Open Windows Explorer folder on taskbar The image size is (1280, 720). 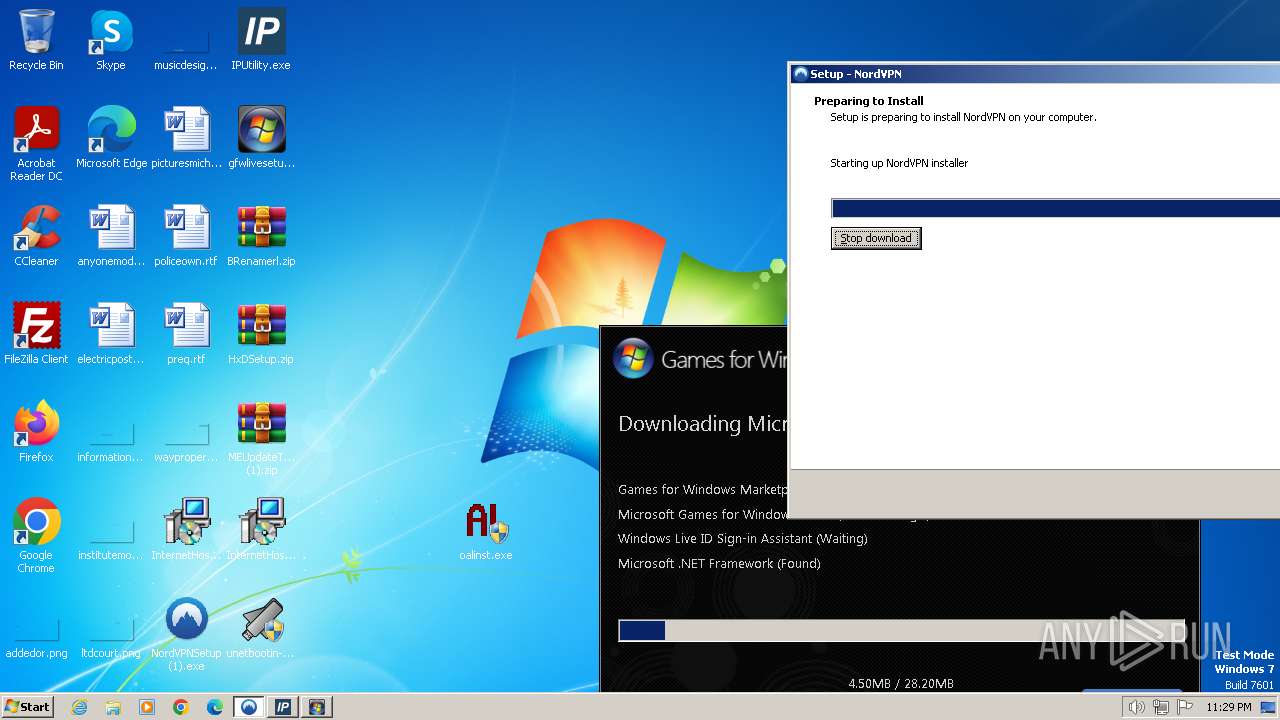pos(113,707)
